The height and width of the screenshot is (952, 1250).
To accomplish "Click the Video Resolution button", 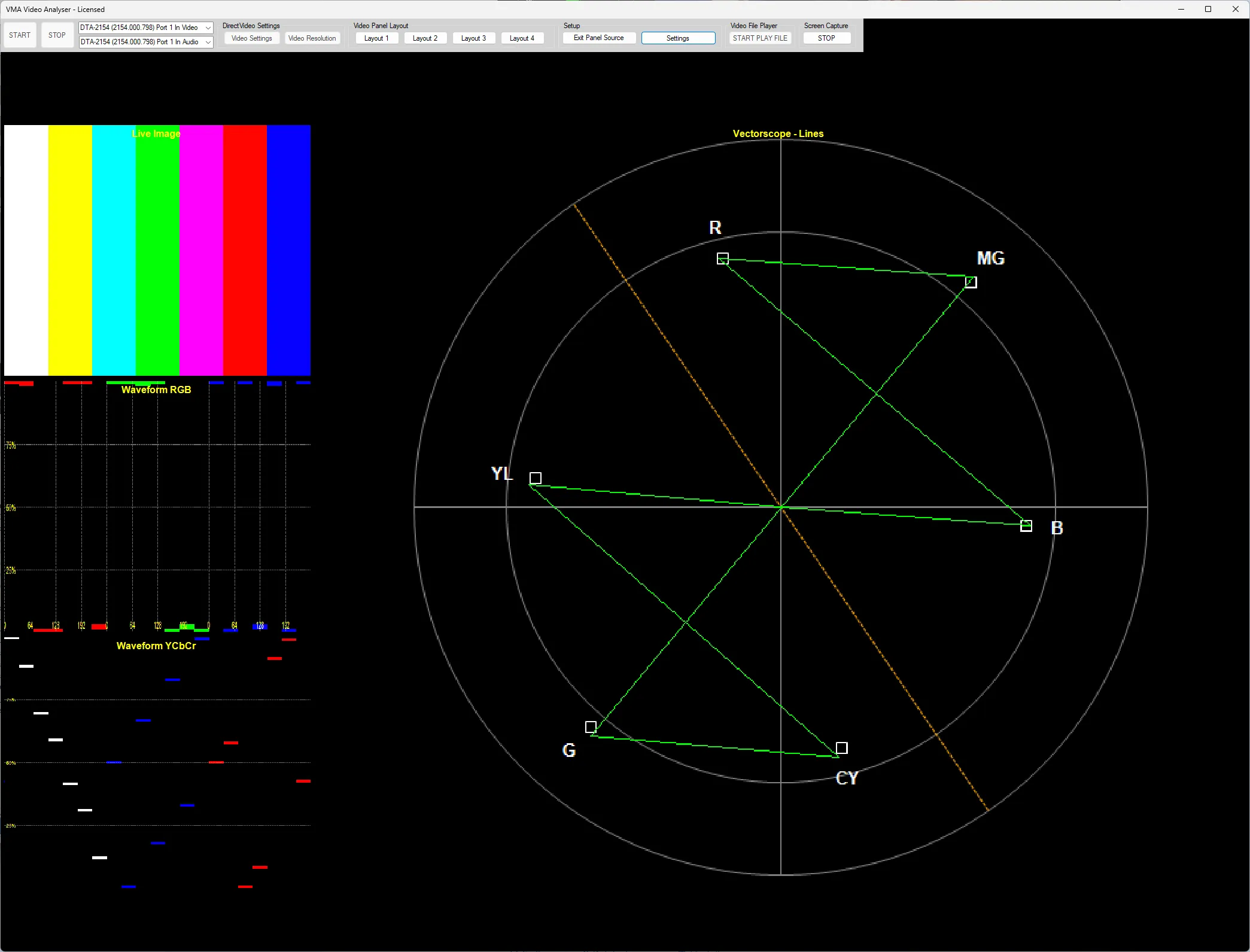I will click(x=312, y=38).
